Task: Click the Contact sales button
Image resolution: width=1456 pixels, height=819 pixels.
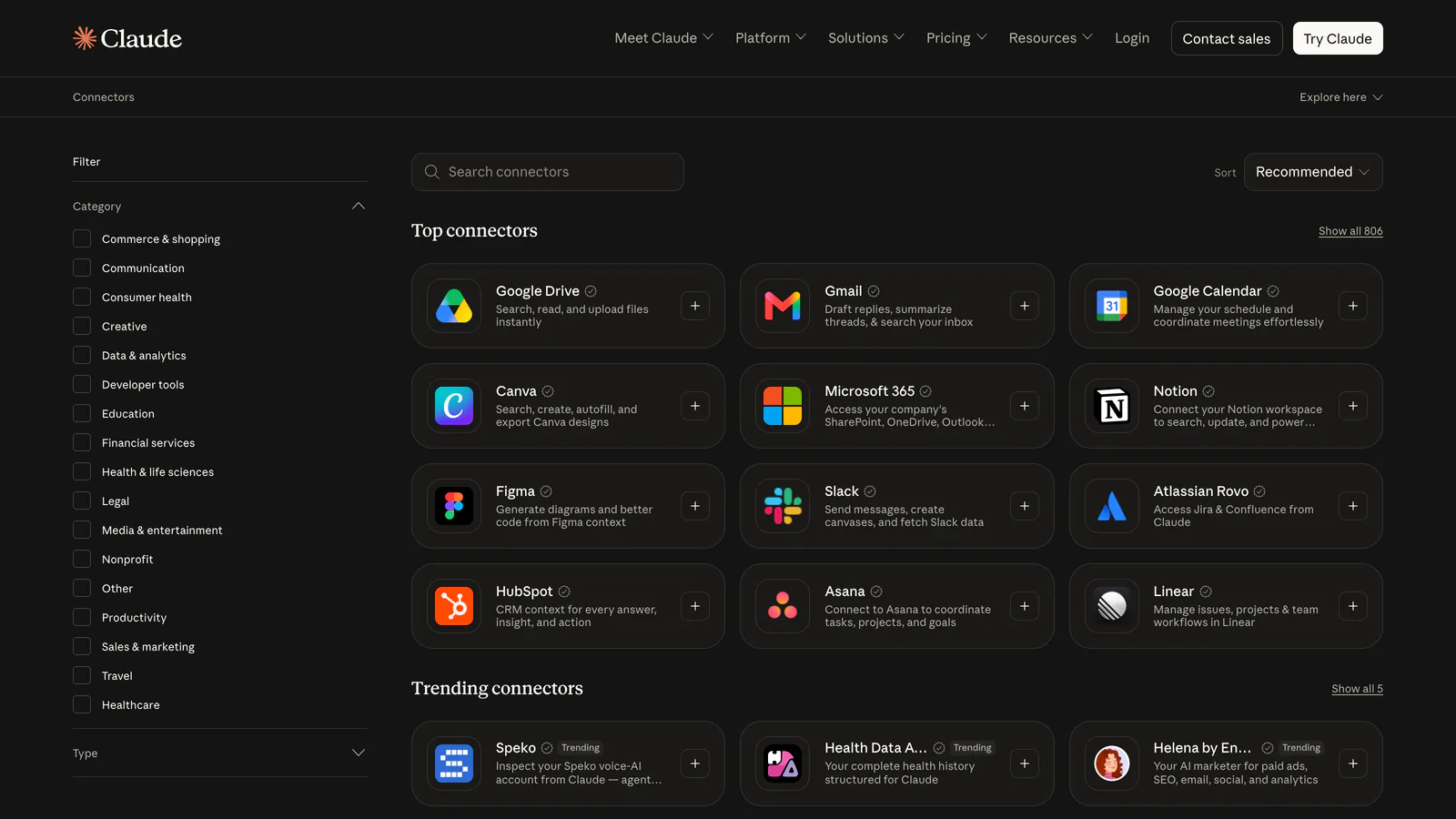Action: tap(1227, 38)
